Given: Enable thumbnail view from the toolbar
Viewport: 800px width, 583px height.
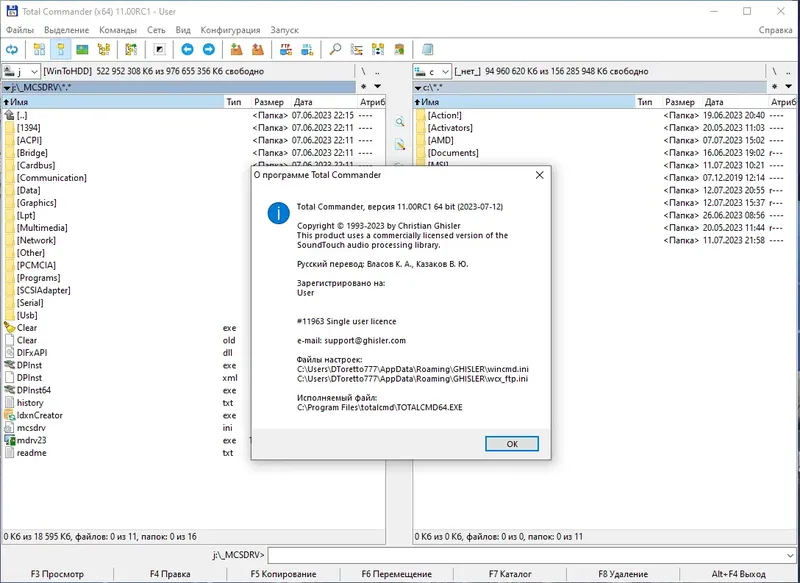Looking at the screenshot, I should click(x=82, y=49).
